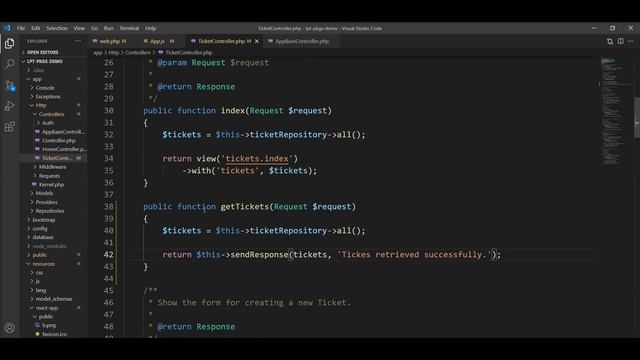Click TicketController.php breadcrumb segment
Screen dimensions: 640x360
[189, 53]
